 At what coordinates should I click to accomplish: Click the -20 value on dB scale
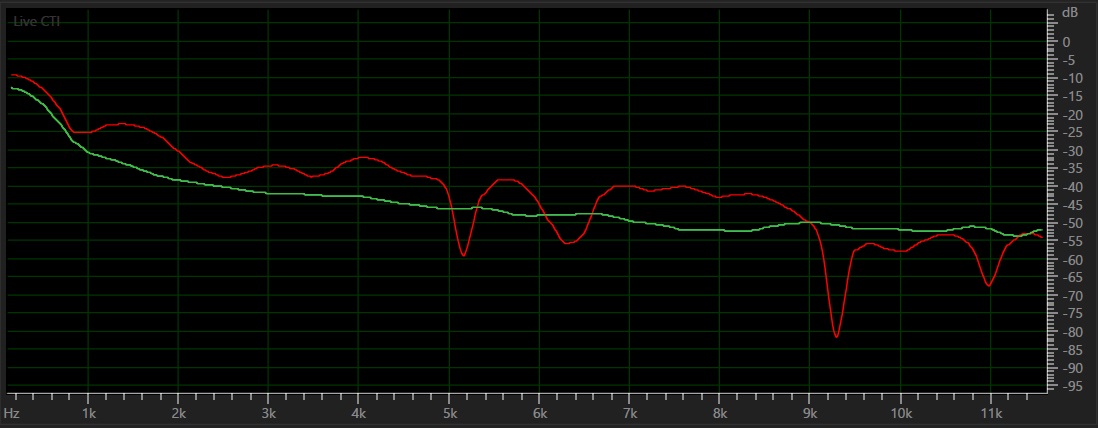pos(1071,115)
